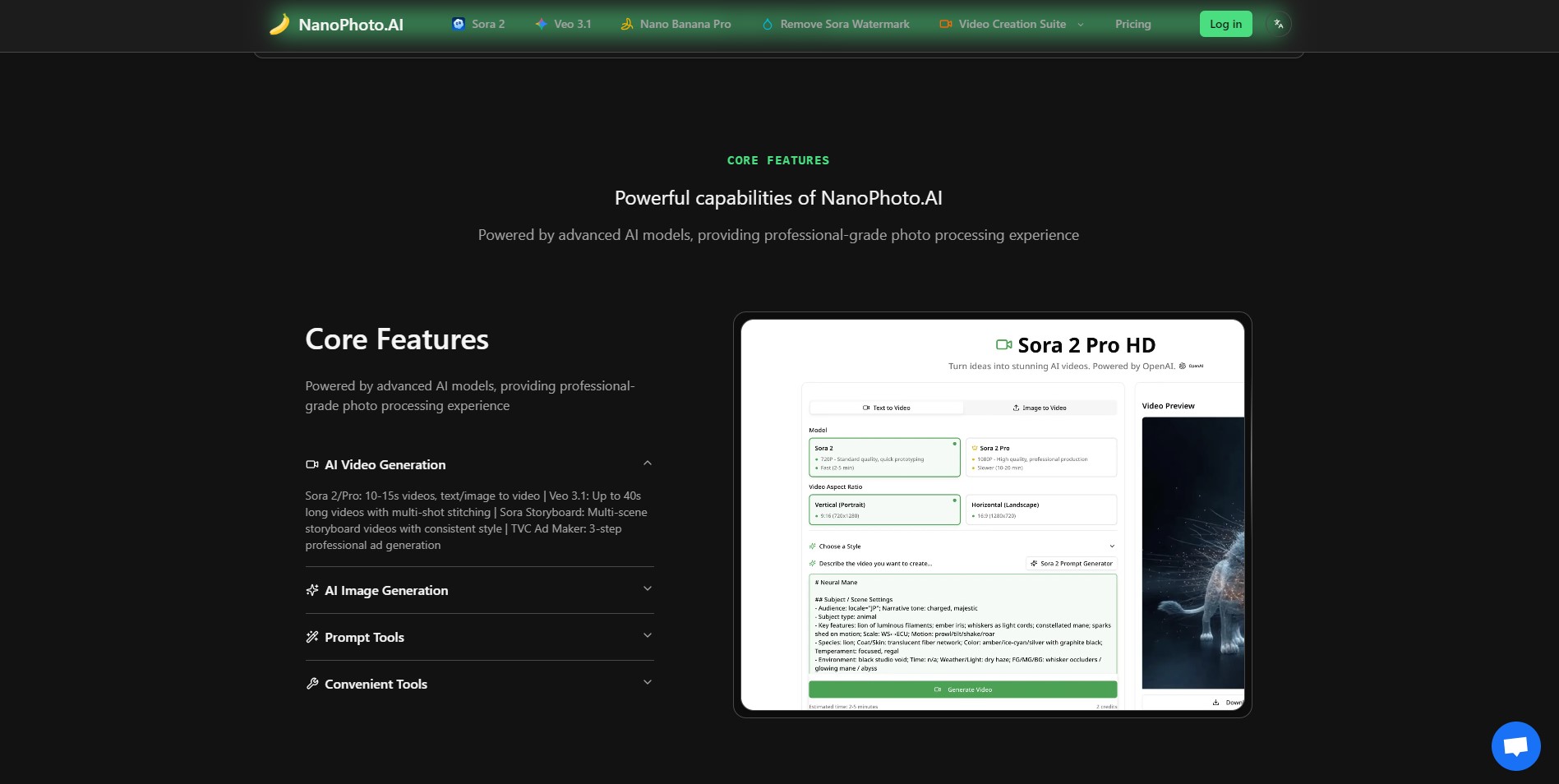Click the Video Creation Suite camera icon

click(945, 24)
